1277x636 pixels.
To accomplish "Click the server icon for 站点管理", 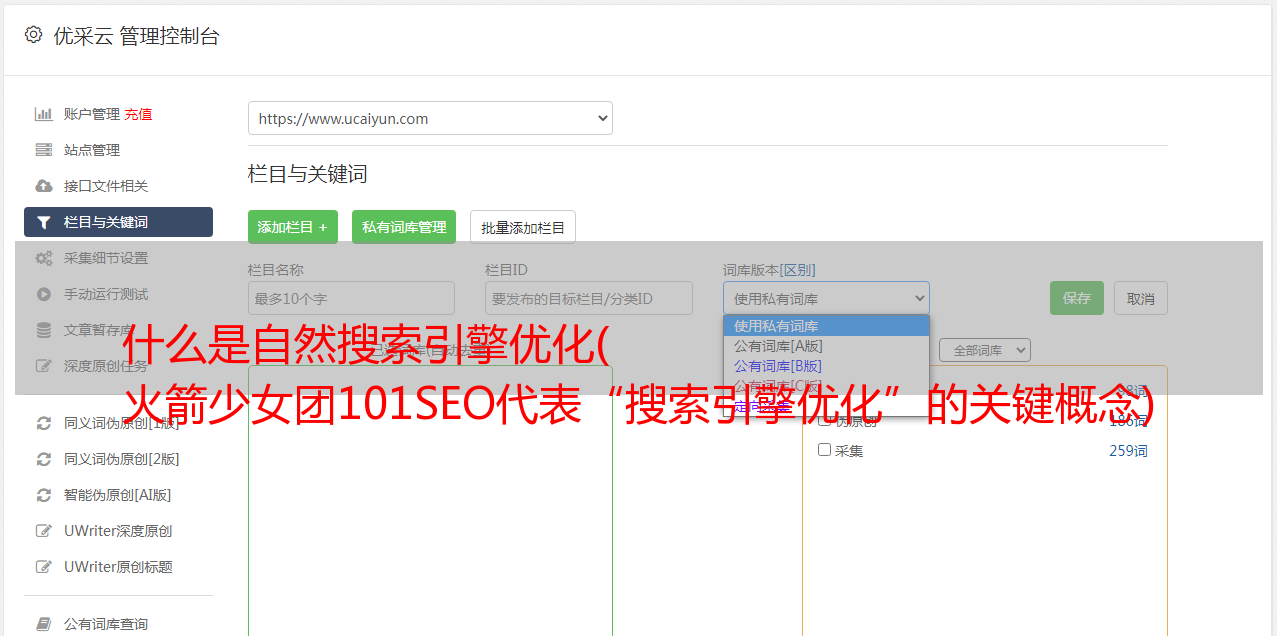I will click(x=43, y=150).
